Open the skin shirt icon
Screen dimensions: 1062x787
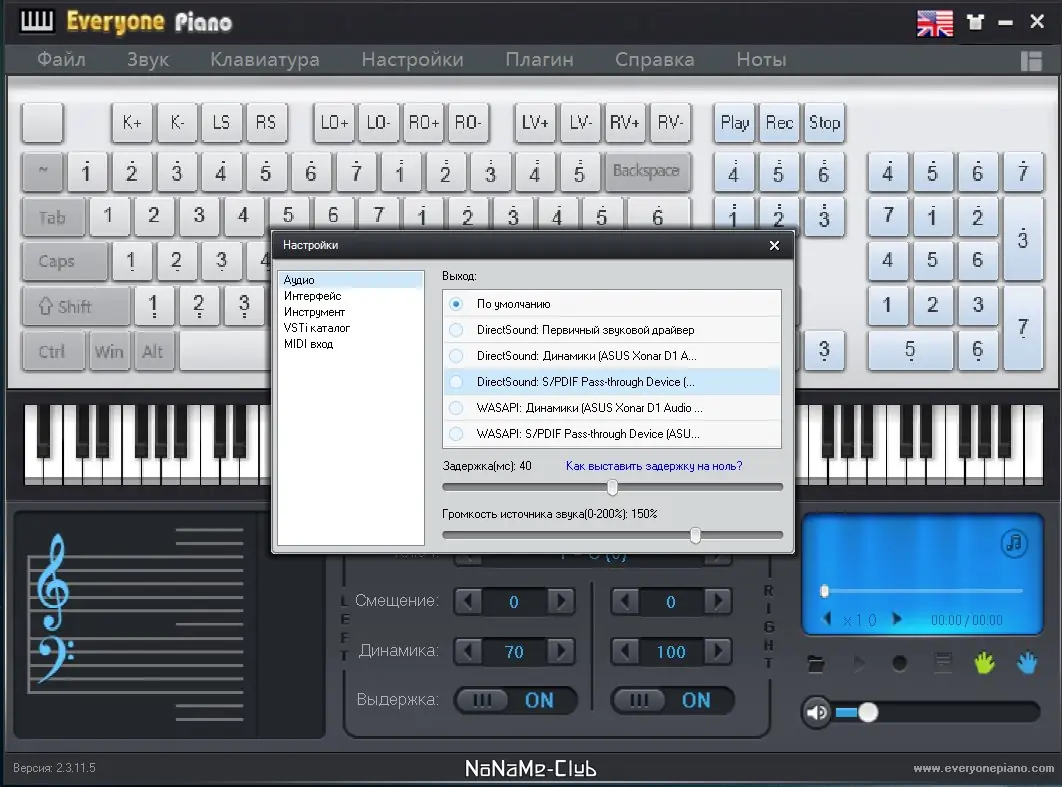coord(975,22)
